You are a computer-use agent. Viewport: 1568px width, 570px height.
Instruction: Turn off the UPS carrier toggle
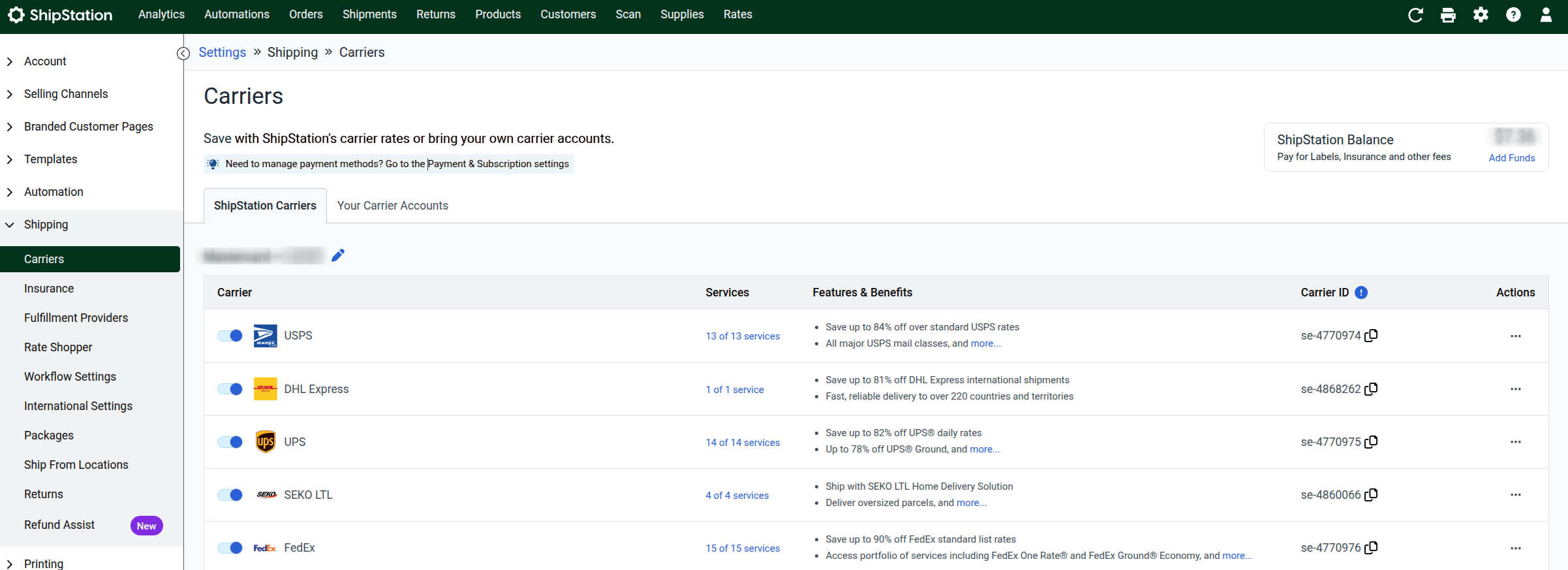[230, 442]
